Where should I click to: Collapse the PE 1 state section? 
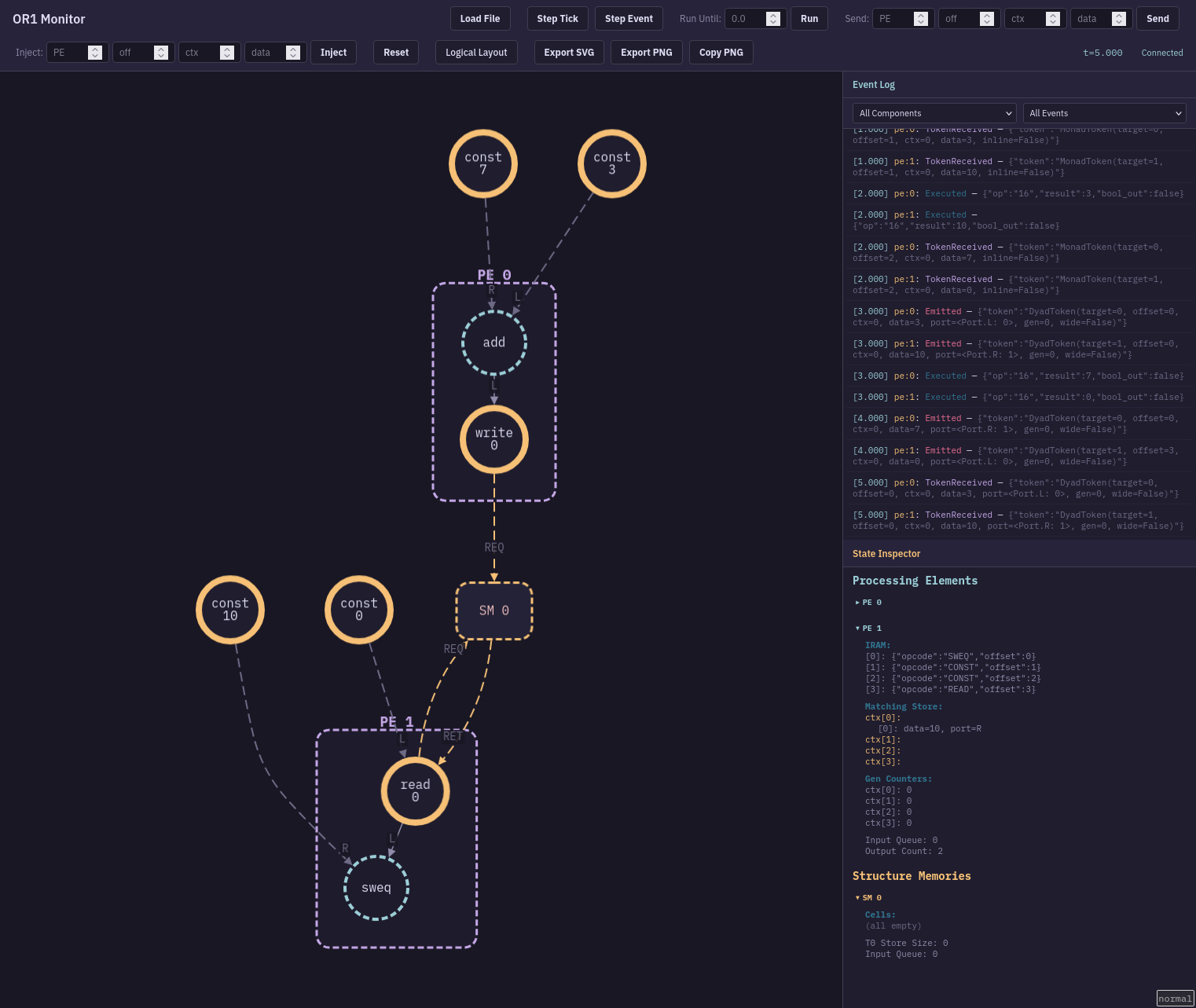point(868,629)
